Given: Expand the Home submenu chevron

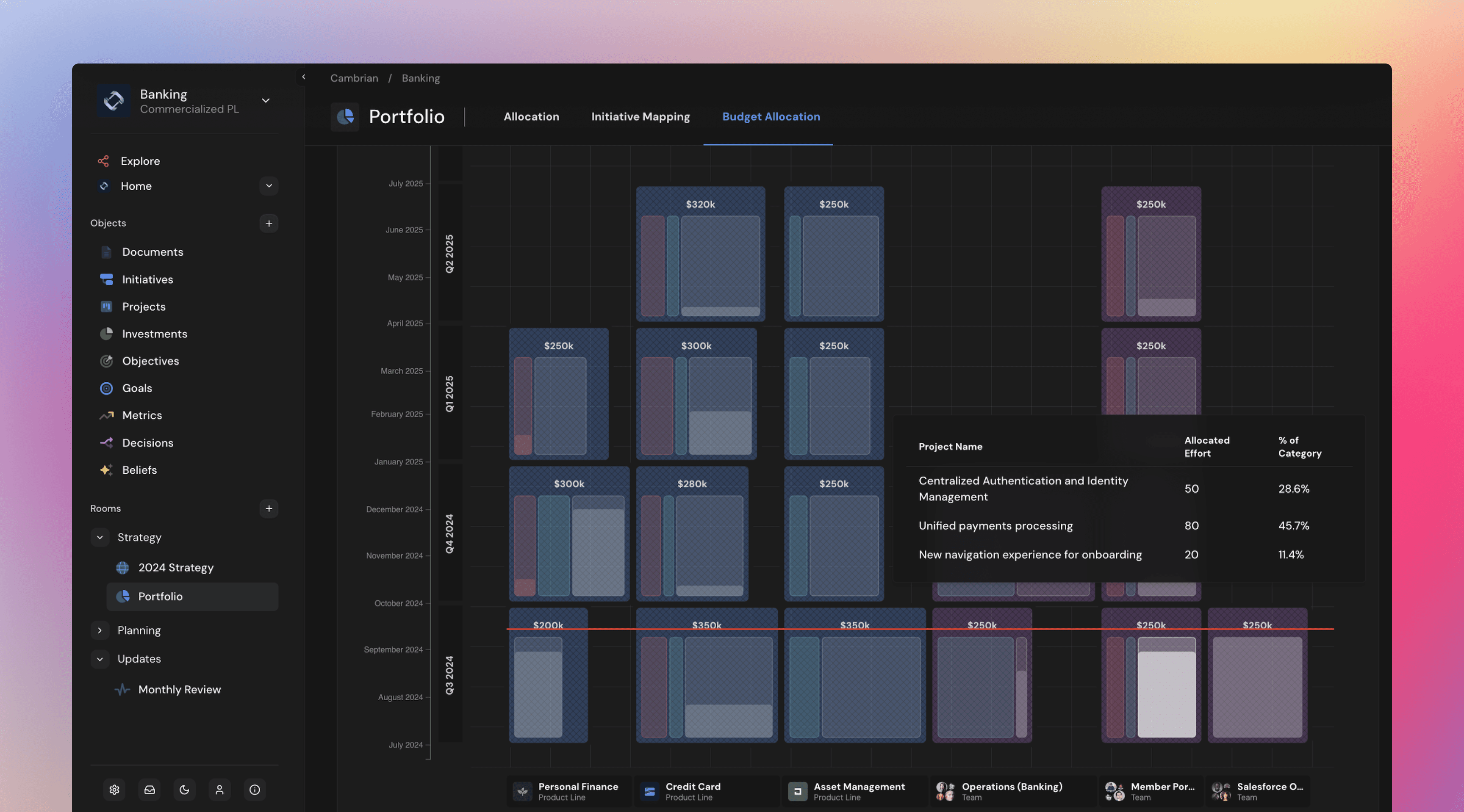Looking at the screenshot, I should [269, 186].
